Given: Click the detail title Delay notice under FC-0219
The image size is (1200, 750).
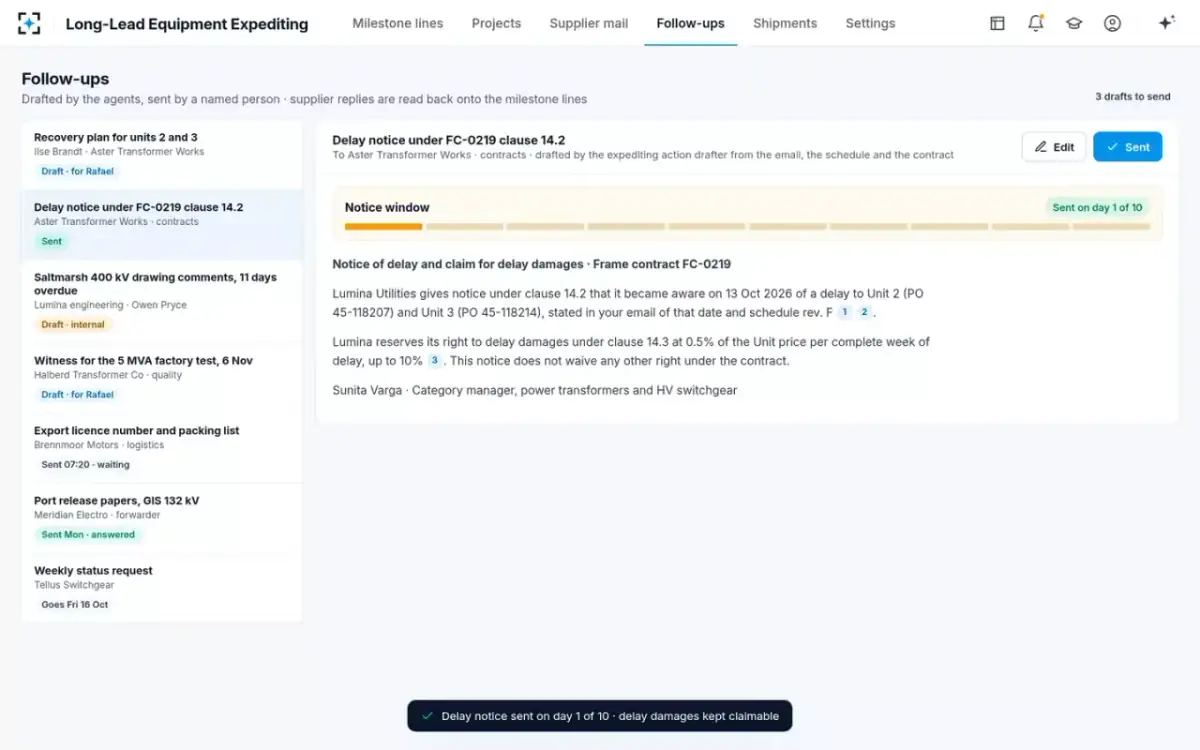Looking at the screenshot, I should point(449,140).
